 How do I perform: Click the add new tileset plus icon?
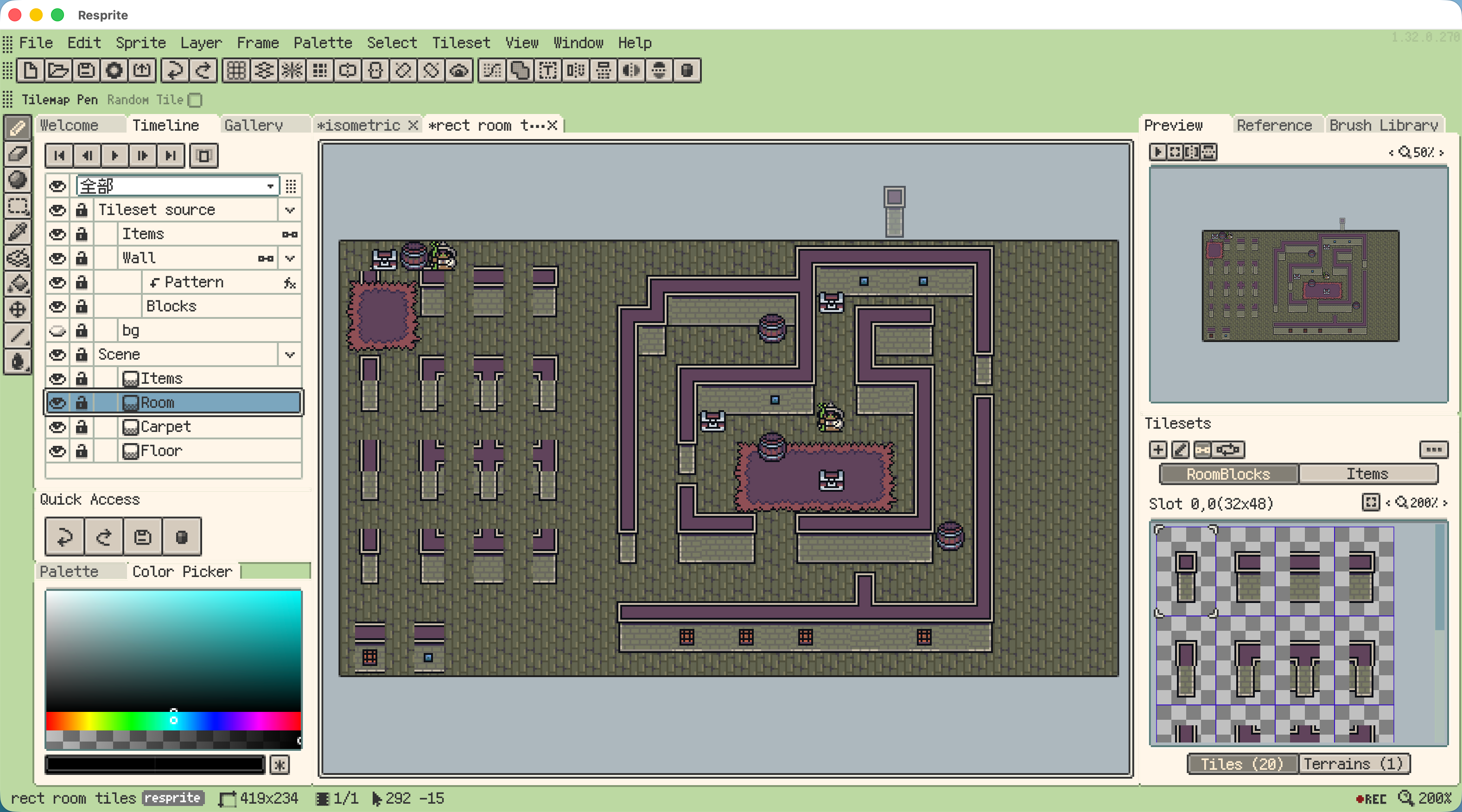1158,450
